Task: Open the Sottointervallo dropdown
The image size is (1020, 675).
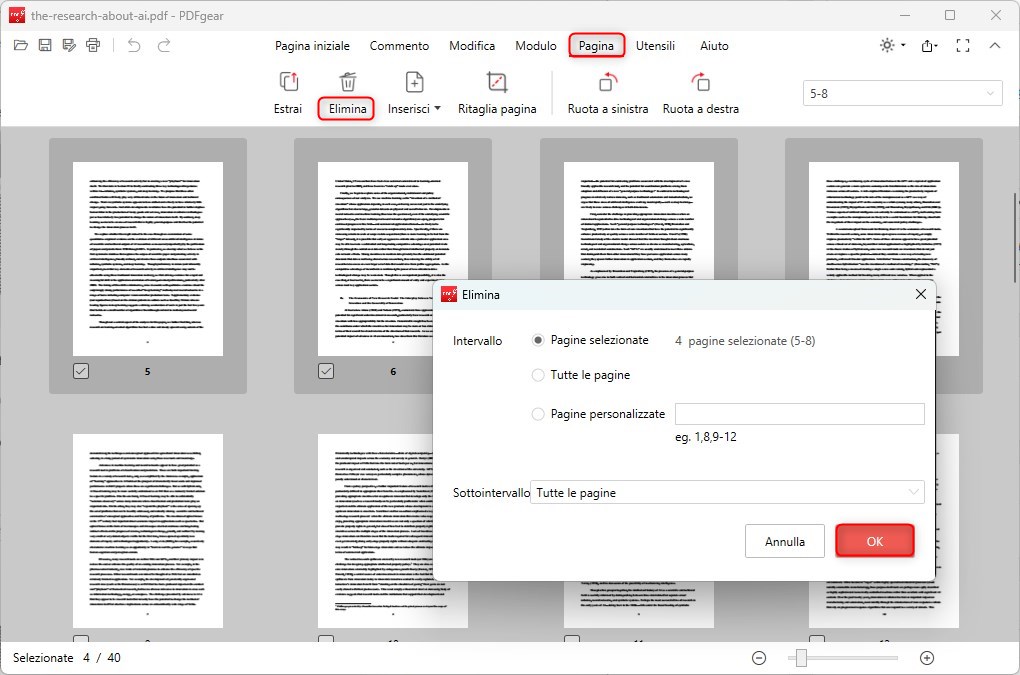Action: pyautogui.click(x=727, y=492)
